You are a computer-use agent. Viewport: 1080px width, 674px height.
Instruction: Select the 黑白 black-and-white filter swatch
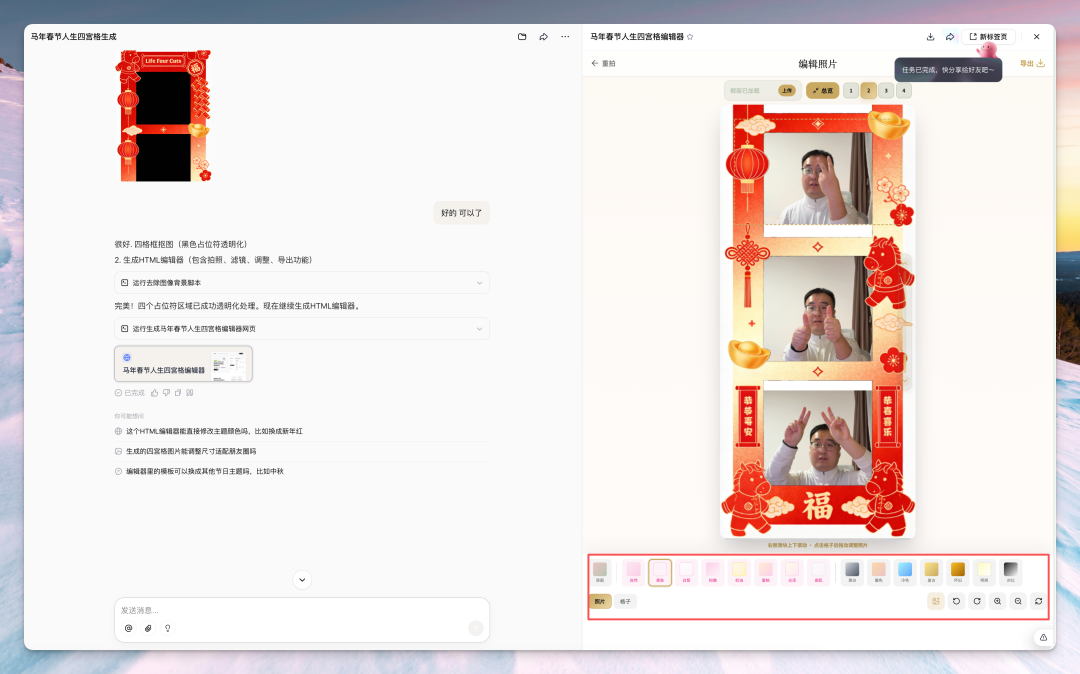854,572
